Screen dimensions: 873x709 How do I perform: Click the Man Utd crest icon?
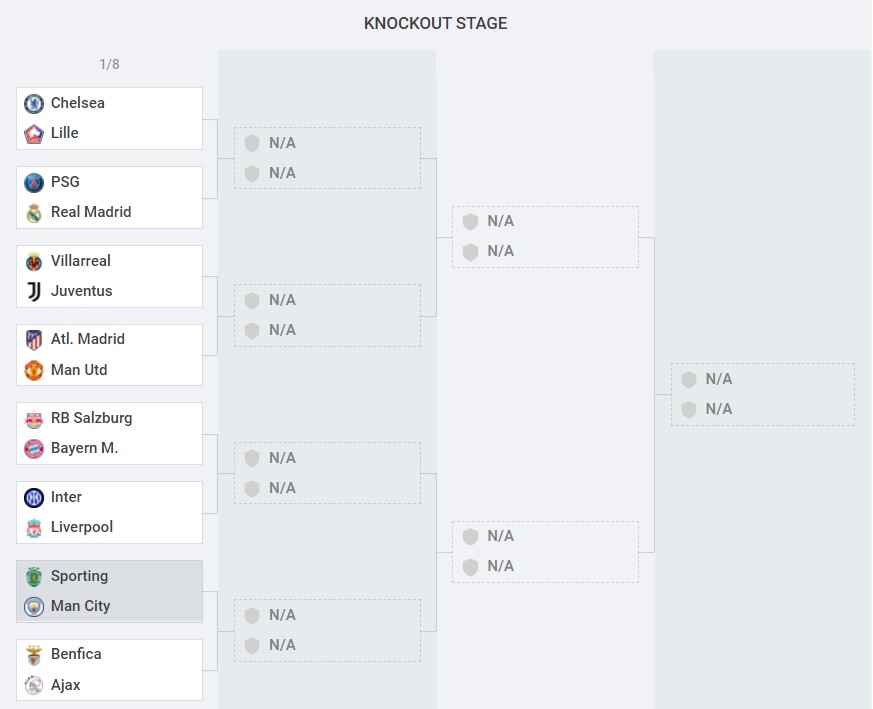click(x=34, y=370)
